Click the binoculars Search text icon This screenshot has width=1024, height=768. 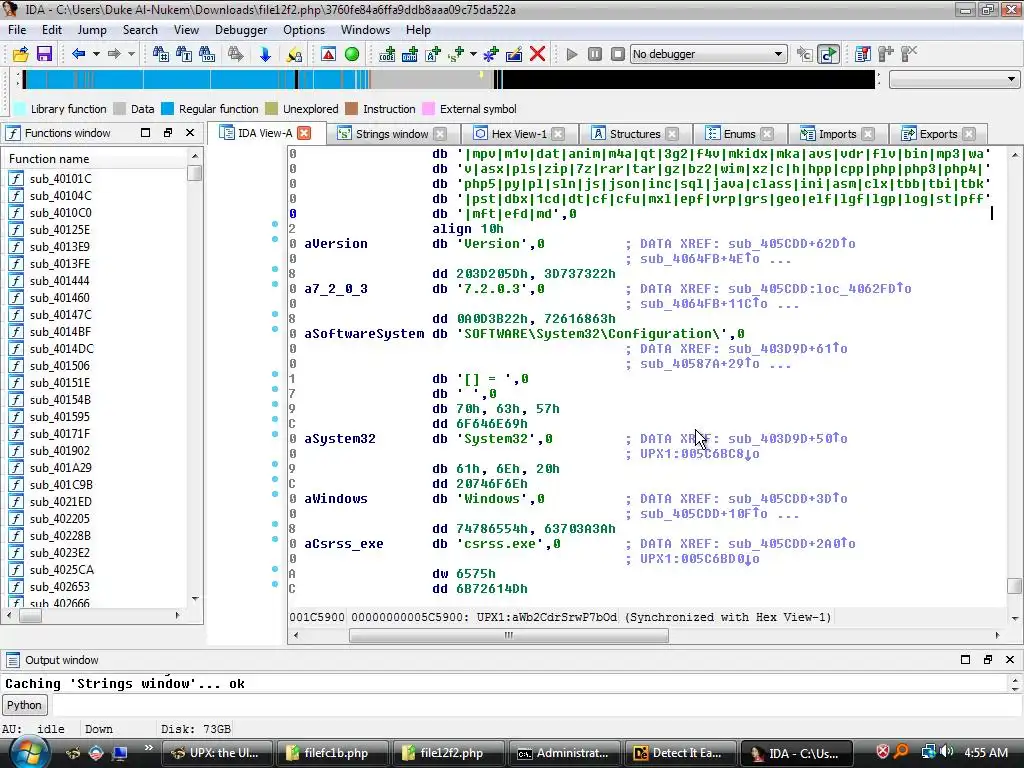click(160, 54)
